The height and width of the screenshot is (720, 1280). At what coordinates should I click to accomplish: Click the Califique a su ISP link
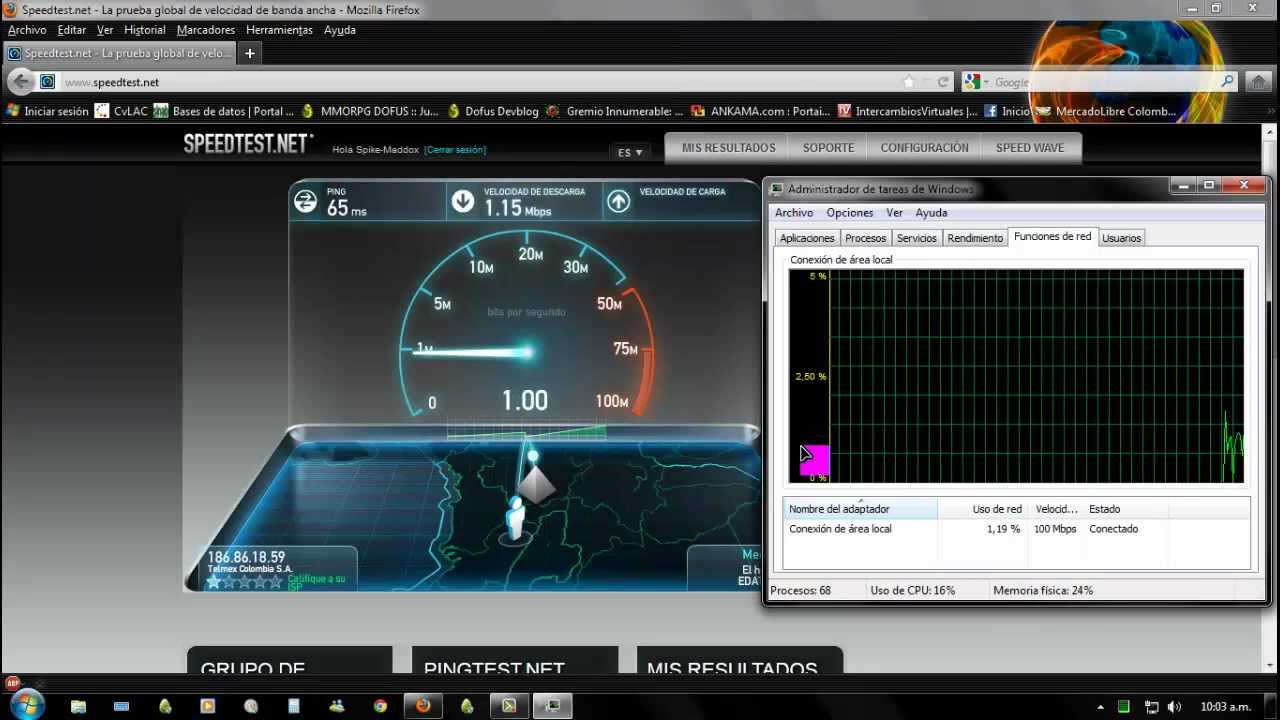click(316, 581)
